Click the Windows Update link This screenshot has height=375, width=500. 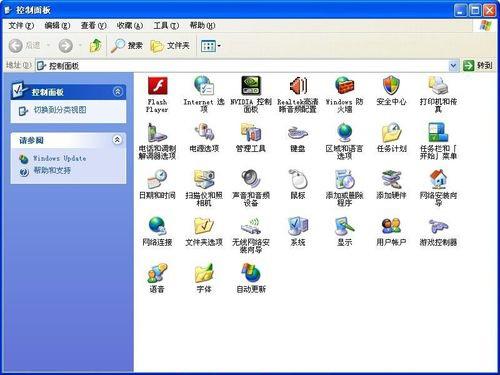click(59, 158)
